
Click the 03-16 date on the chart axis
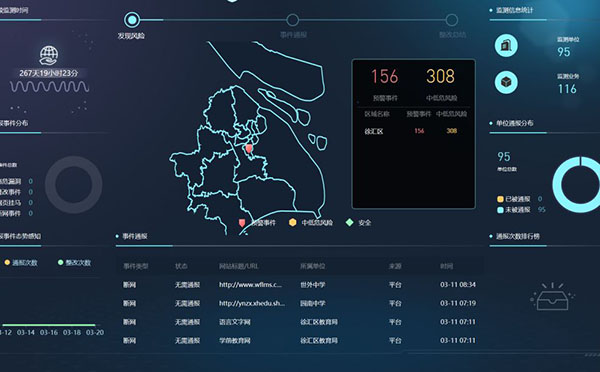[x=49, y=333]
